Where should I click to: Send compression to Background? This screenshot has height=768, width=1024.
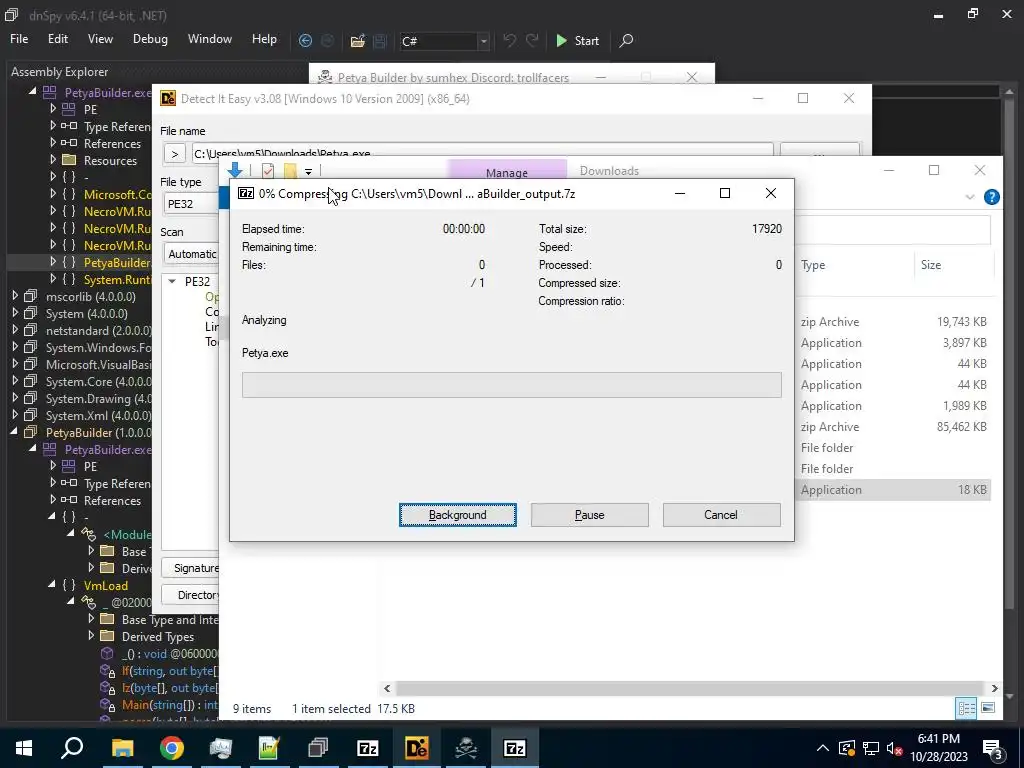click(x=458, y=515)
